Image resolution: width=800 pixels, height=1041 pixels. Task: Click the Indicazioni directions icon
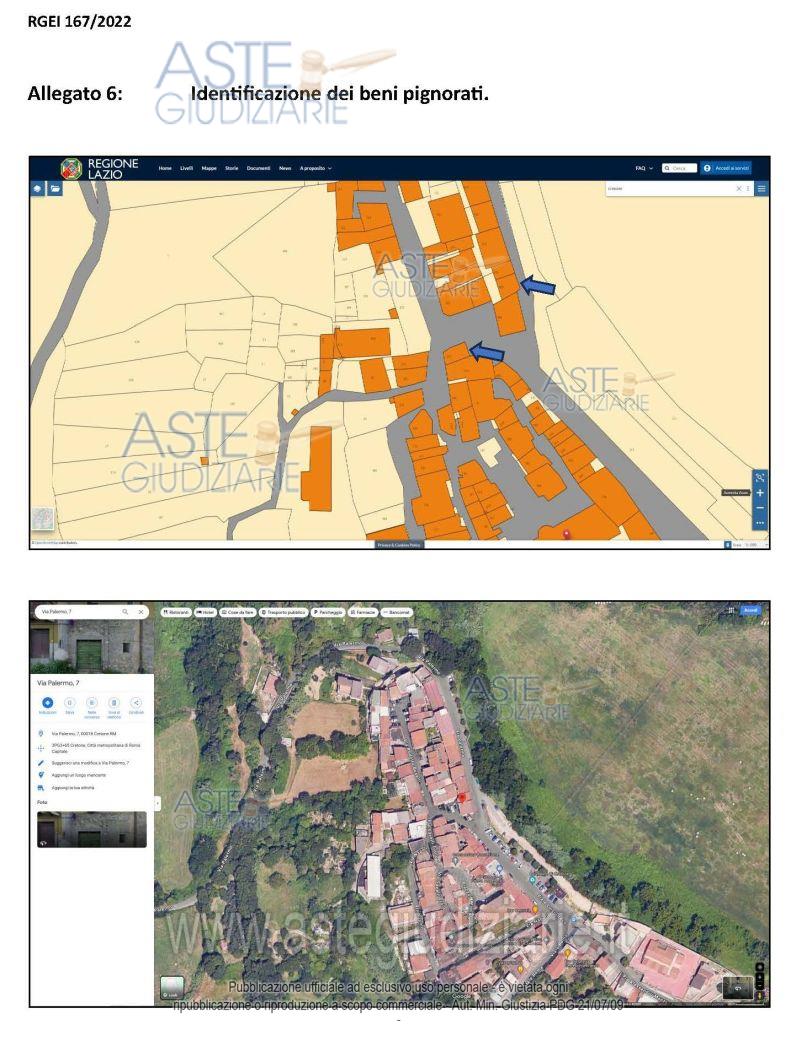48,704
